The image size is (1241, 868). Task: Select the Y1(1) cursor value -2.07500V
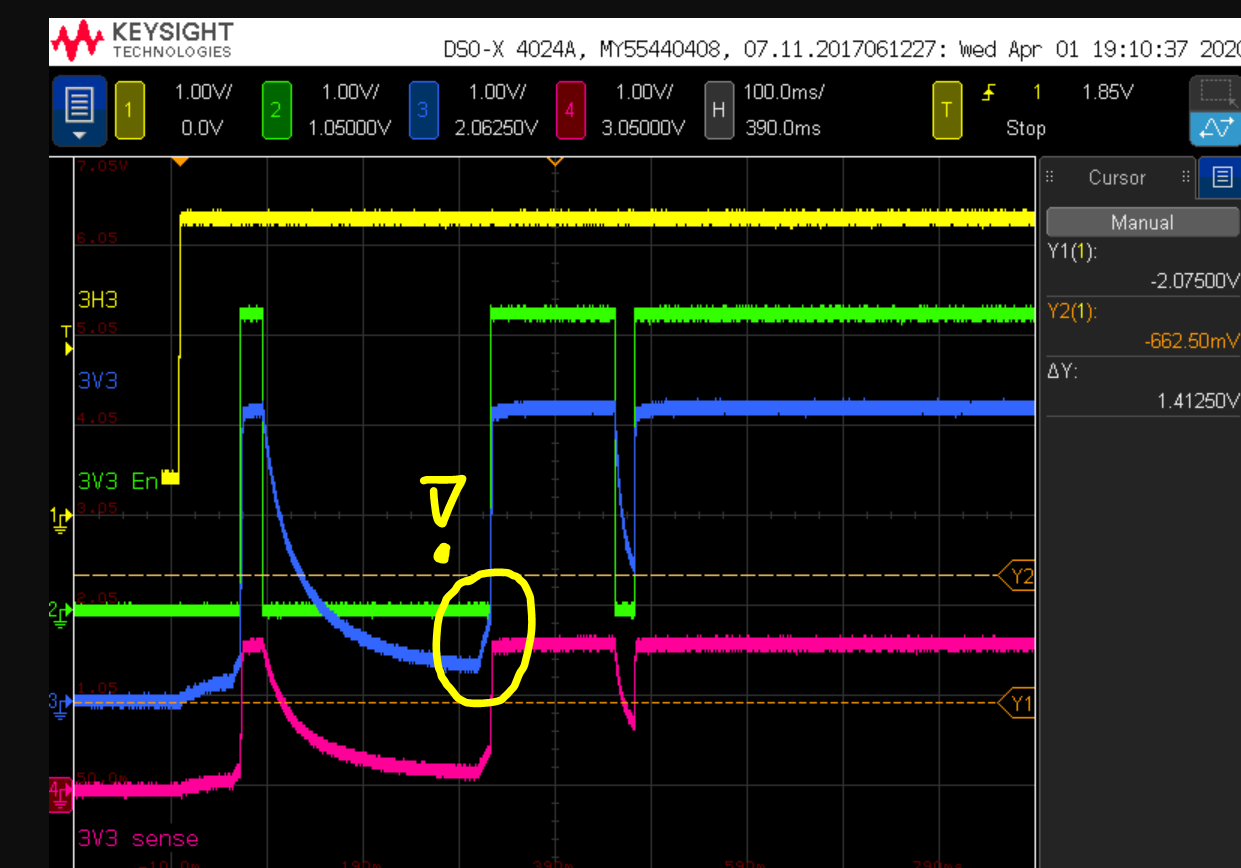click(x=1195, y=281)
